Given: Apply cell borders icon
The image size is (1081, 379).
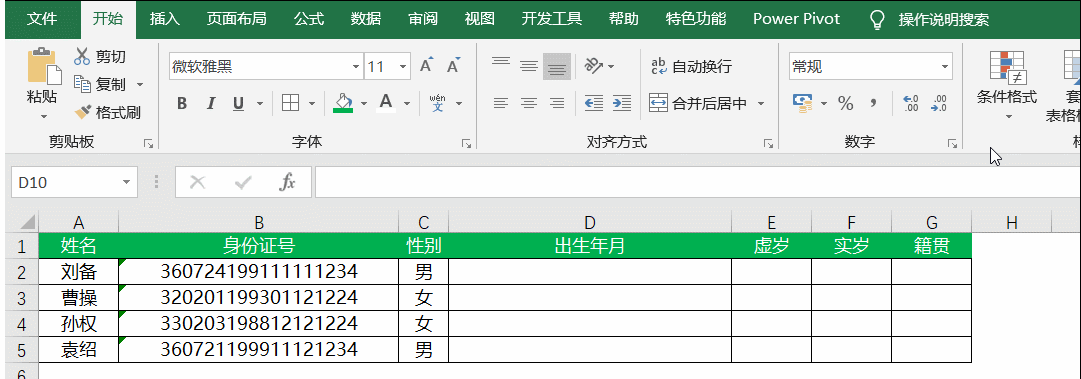Looking at the screenshot, I should click(x=290, y=104).
